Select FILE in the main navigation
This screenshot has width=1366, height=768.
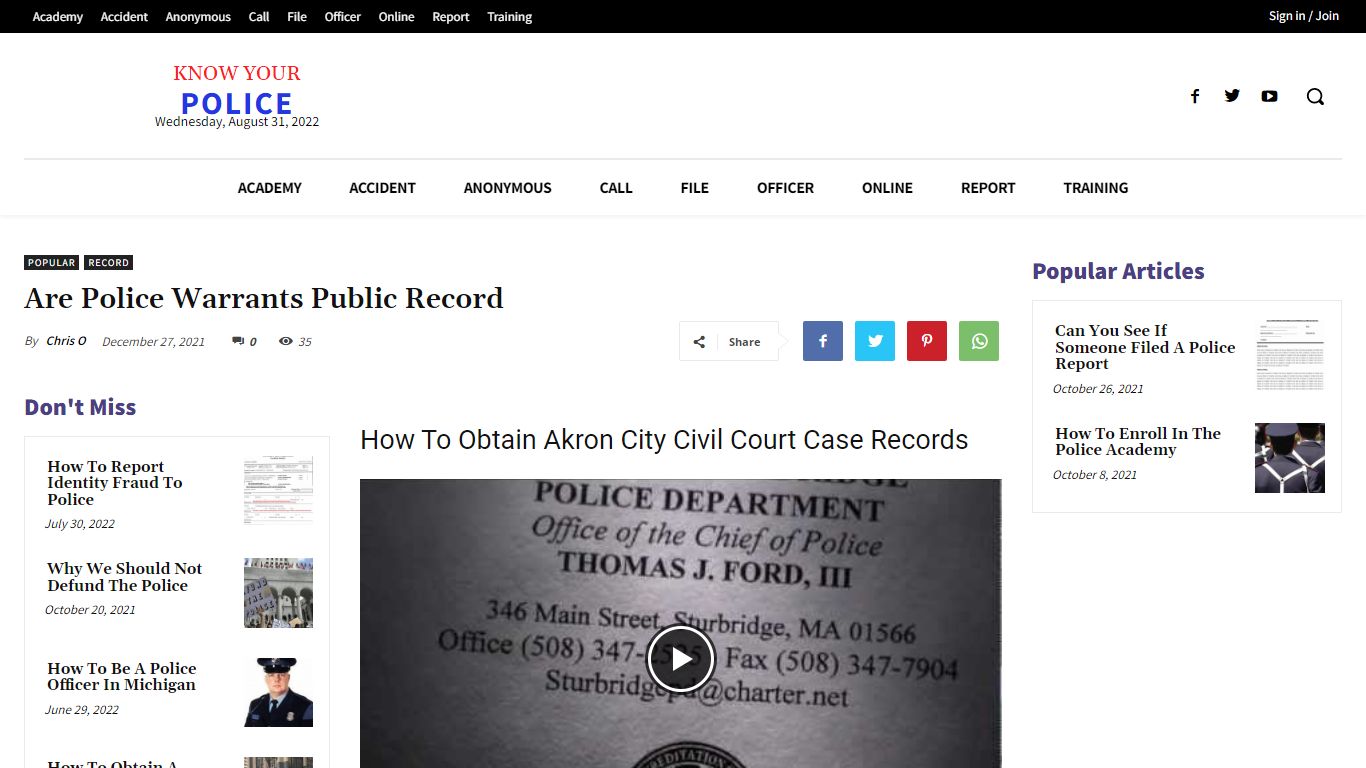tap(694, 188)
